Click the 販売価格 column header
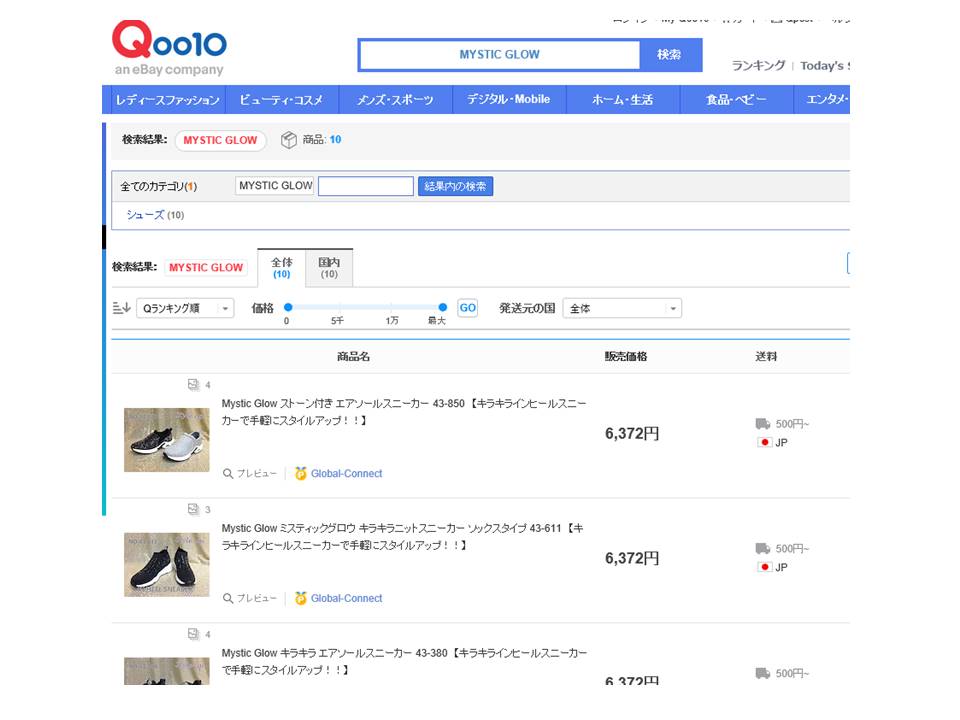 pyautogui.click(x=626, y=356)
